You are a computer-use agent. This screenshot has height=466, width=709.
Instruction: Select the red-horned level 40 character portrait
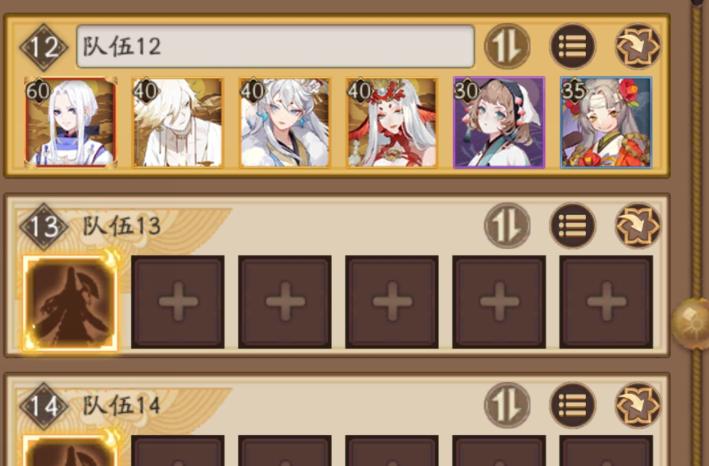[x=392, y=122]
